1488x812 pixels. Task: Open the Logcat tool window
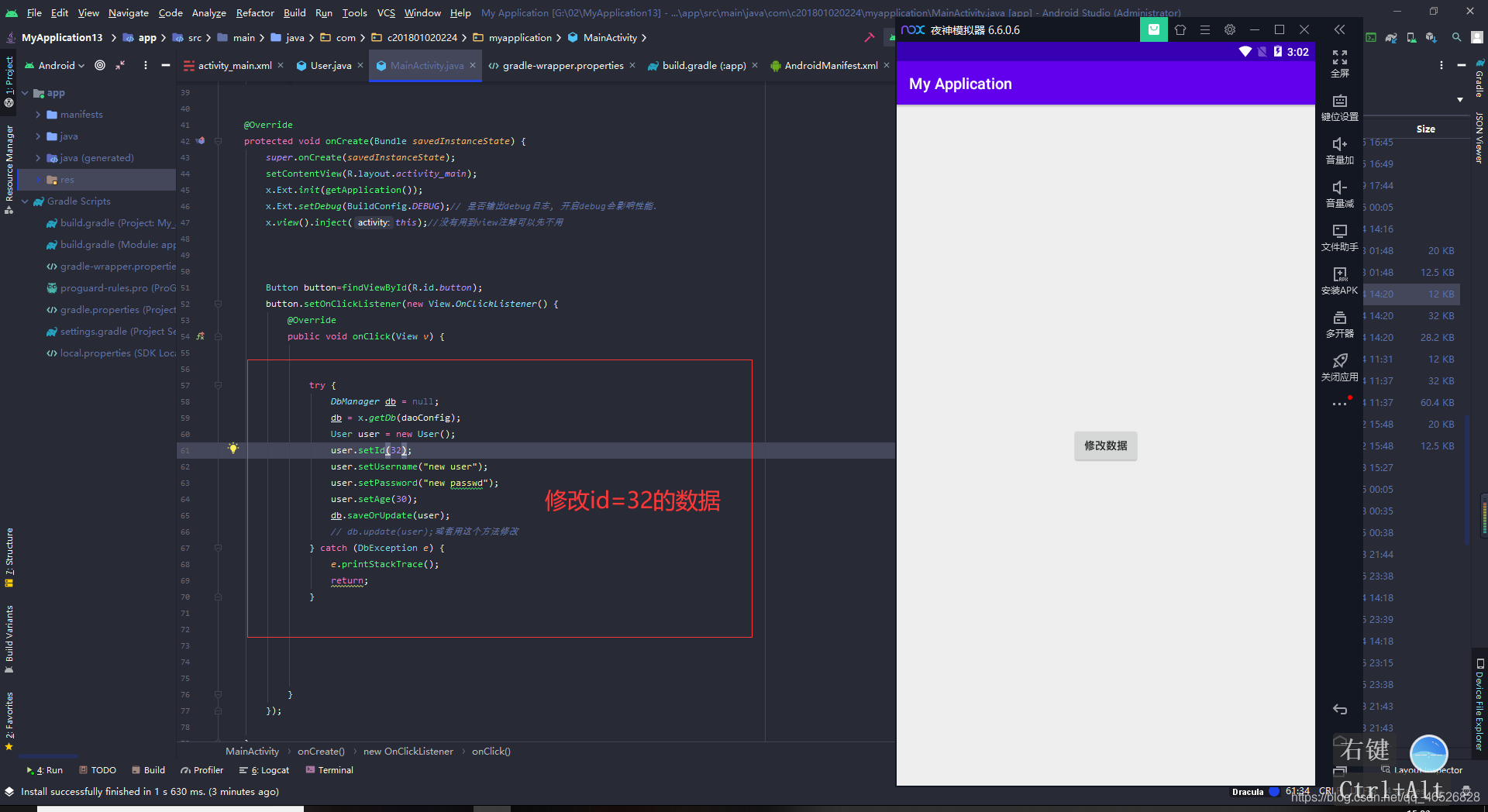[264, 770]
